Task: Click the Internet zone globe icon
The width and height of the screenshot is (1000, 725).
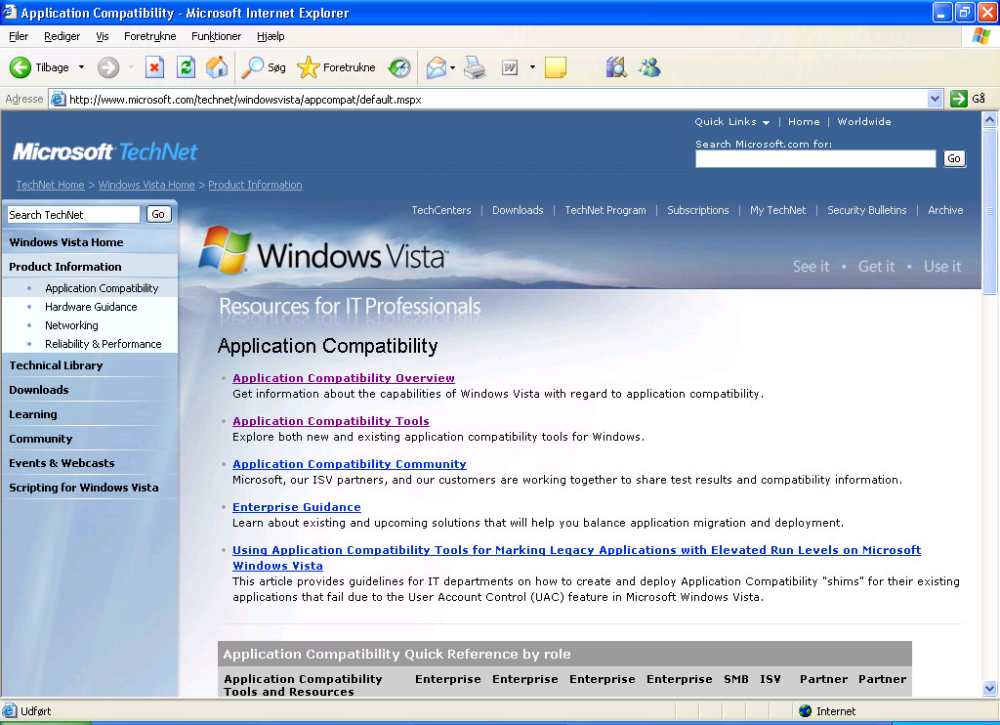Action: (x=805, y=711)
